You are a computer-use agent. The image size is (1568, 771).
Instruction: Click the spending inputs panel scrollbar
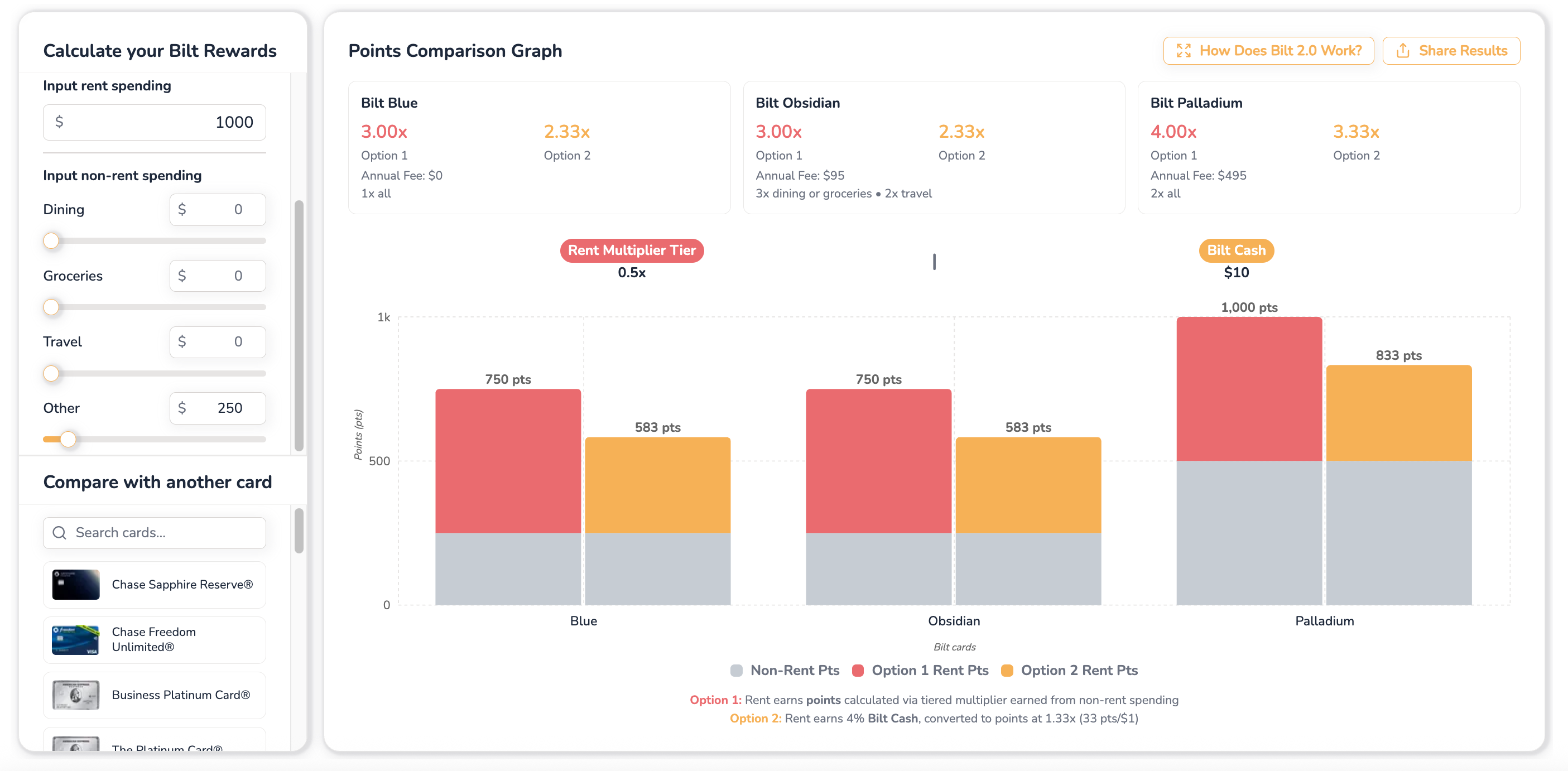point(299,326)
